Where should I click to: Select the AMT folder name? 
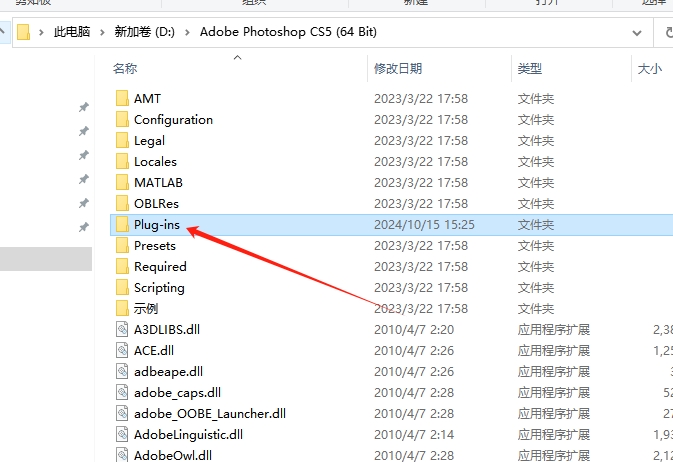tap(147, 98)
